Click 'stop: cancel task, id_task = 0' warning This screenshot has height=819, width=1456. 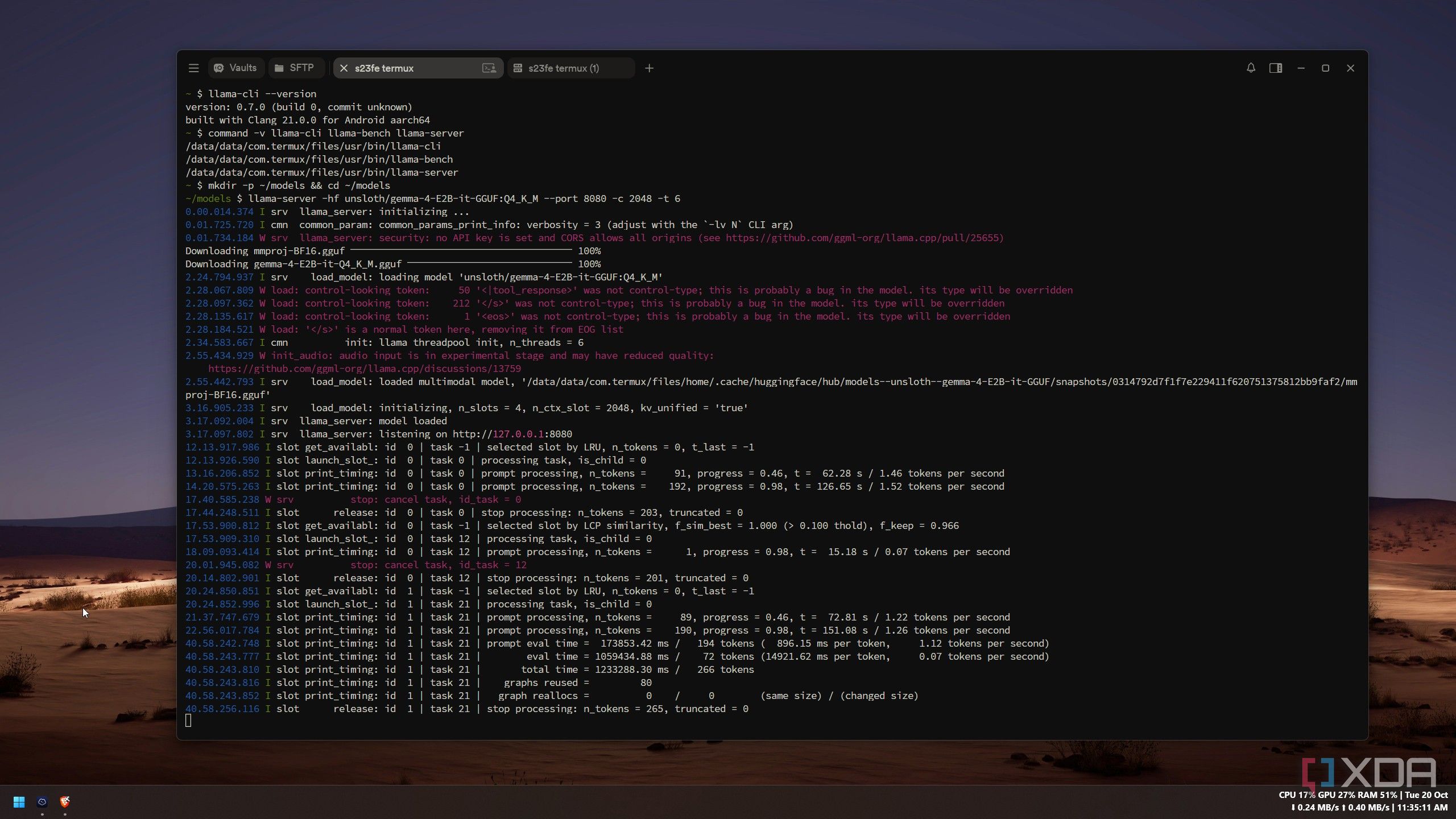point(353,499)
